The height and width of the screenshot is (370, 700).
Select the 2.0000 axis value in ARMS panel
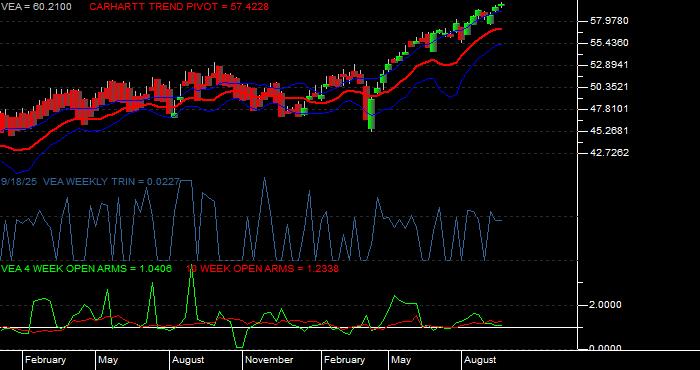coord(605,305)
